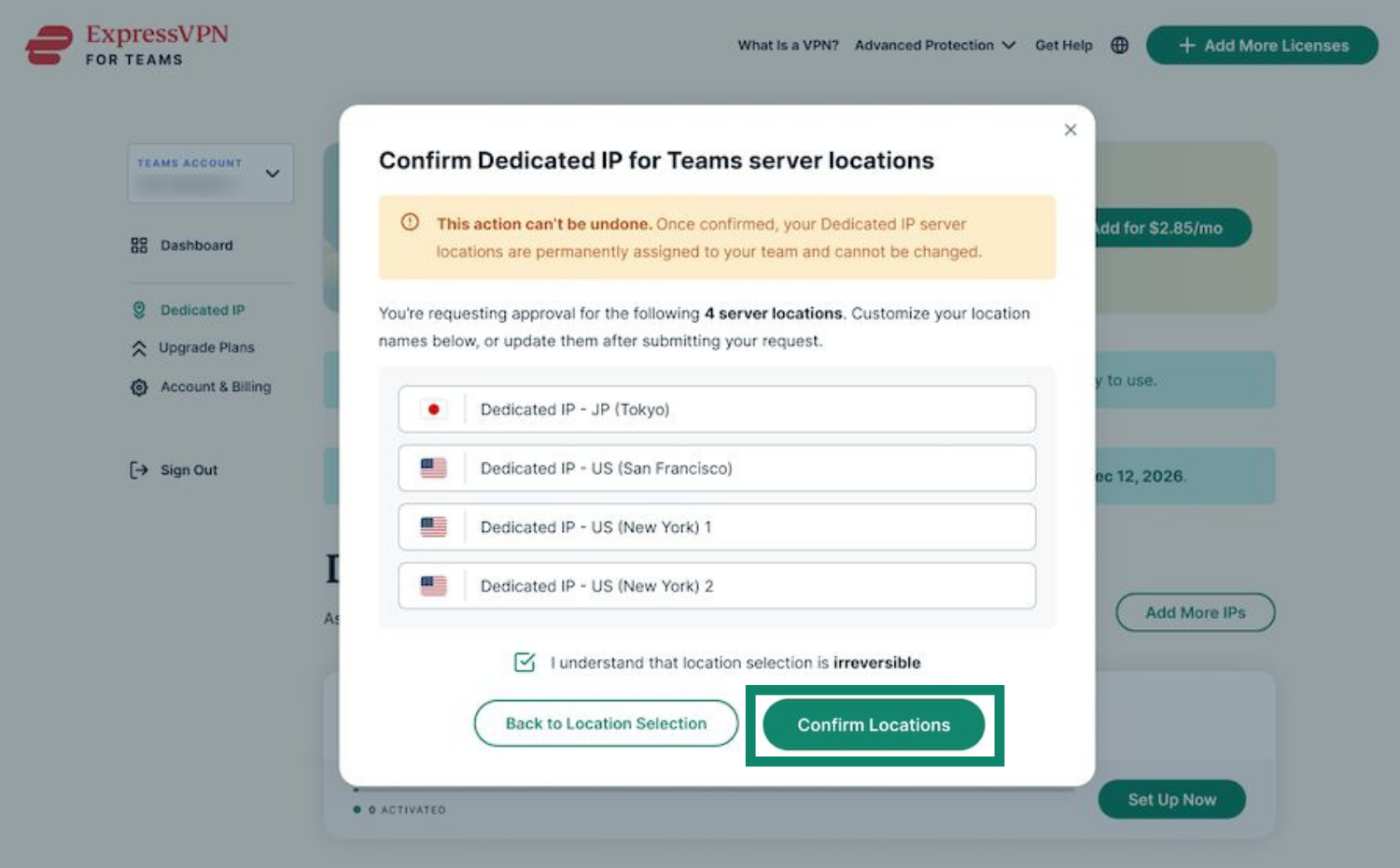1400x868 pixels.
Task: Click the Add More Licenses button
Action: click(1262, 45)
